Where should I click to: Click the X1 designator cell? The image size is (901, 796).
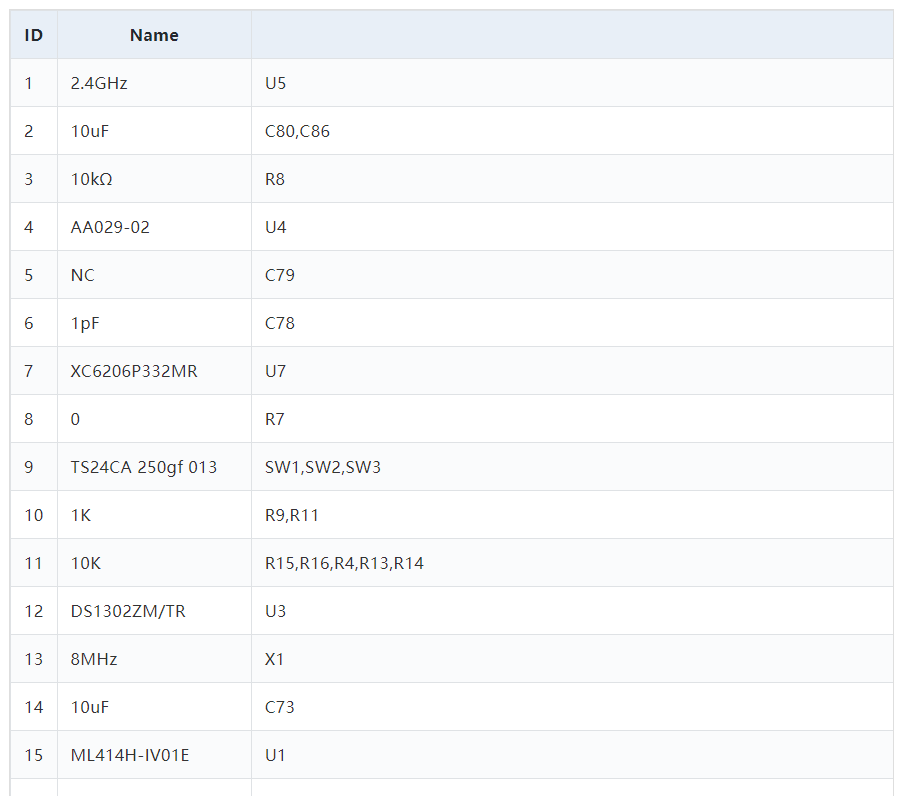(x=572, y=659)
